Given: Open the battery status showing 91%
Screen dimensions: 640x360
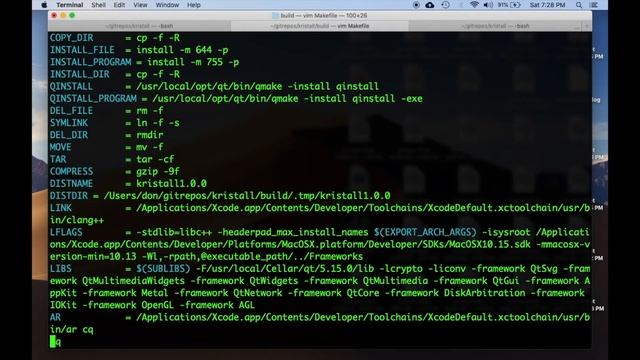Looking at the screenshot, I should [509, 5].
